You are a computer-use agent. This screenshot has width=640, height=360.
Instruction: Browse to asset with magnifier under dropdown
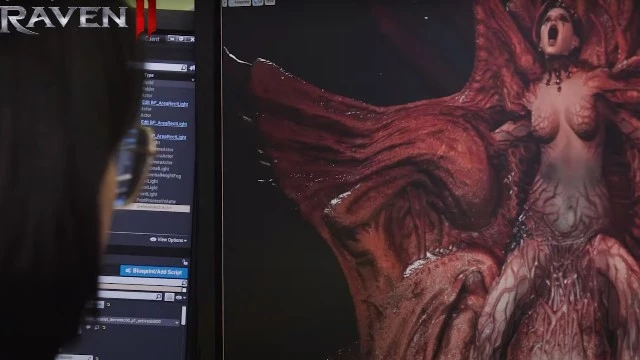coord(97,327)
